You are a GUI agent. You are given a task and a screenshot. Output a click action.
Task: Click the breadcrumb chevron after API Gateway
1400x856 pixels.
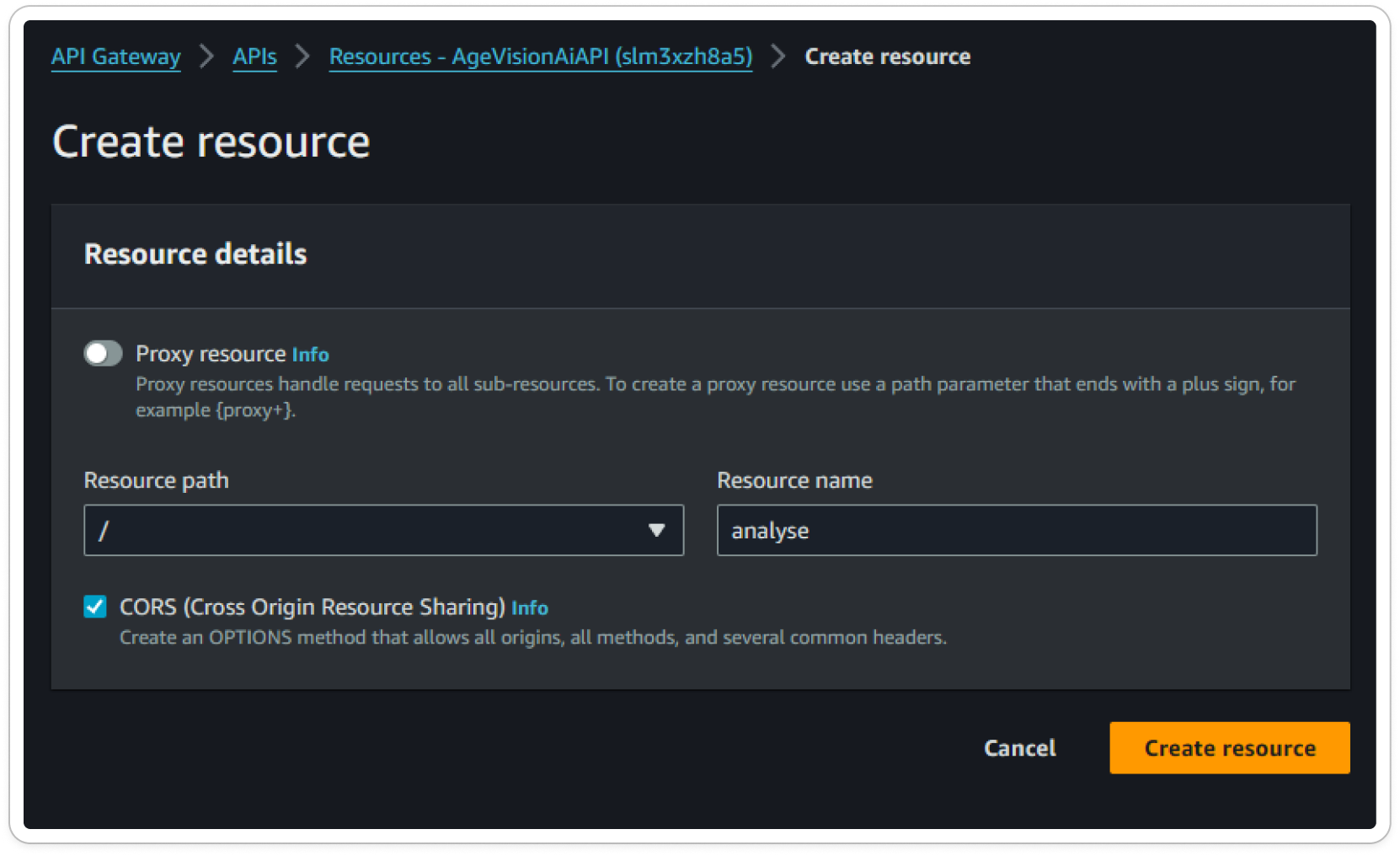point(206,56)
